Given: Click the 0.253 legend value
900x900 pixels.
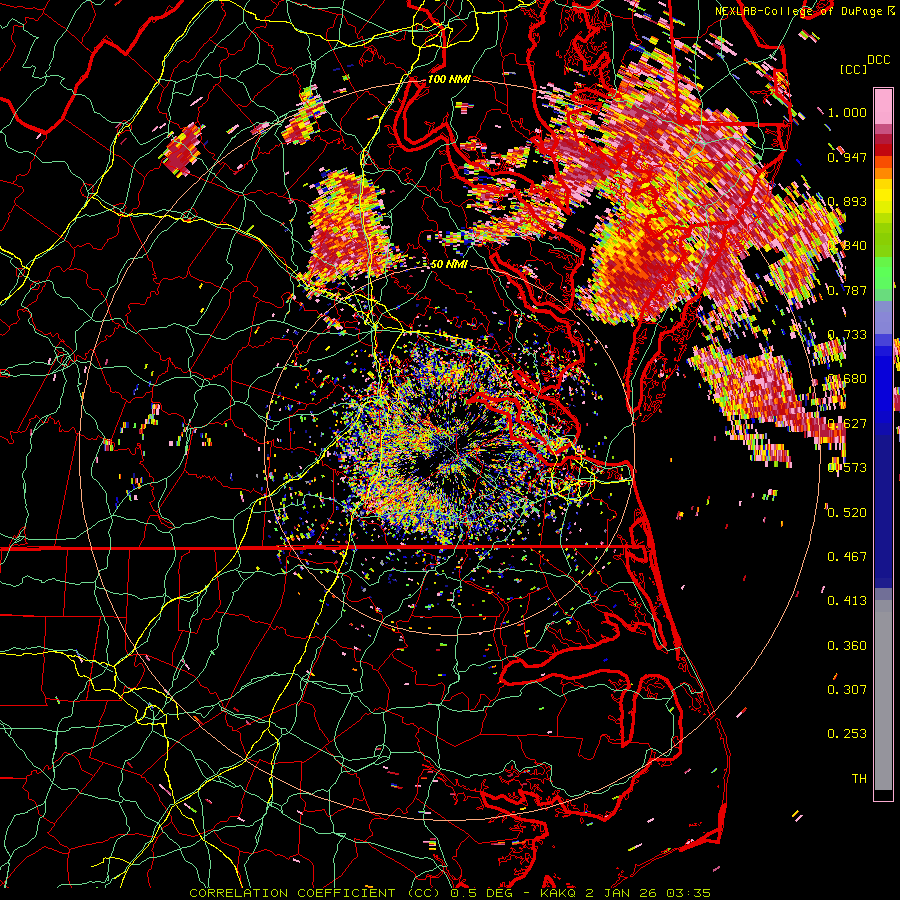Looking at the screenshot, I should (x=847, y=734).
